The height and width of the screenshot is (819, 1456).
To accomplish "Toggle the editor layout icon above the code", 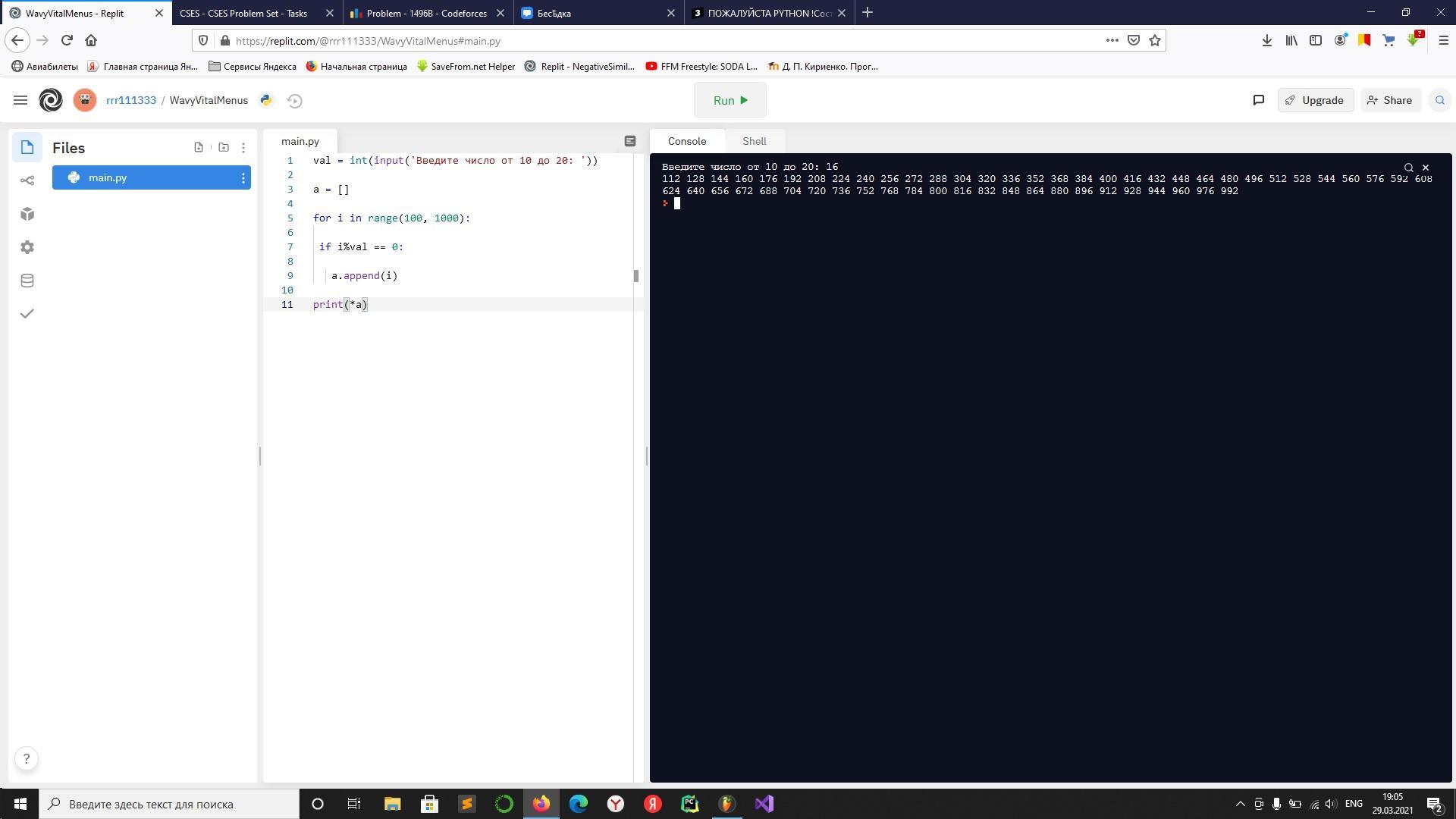I will [629, 141].
